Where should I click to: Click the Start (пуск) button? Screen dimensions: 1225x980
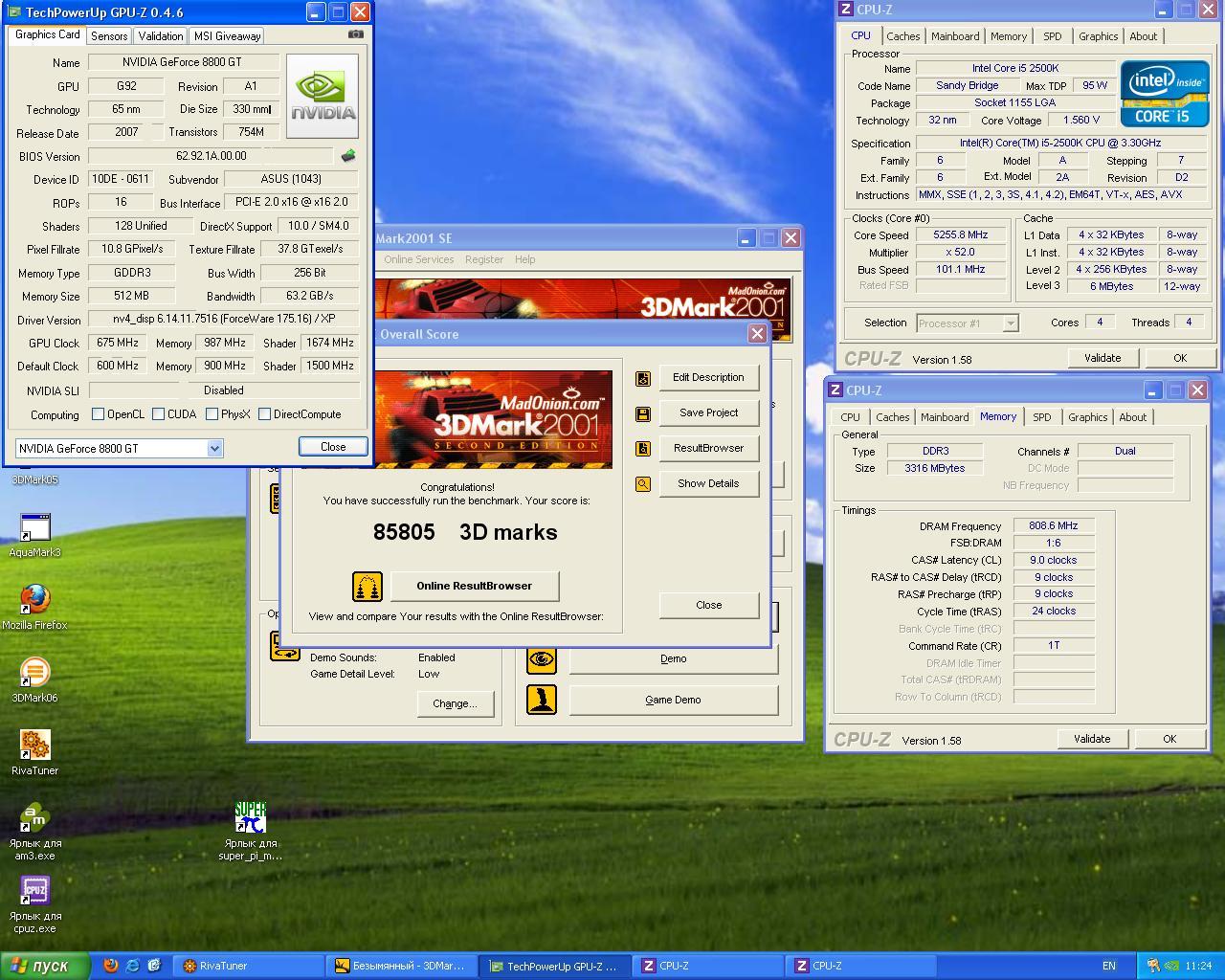[45, 966]
